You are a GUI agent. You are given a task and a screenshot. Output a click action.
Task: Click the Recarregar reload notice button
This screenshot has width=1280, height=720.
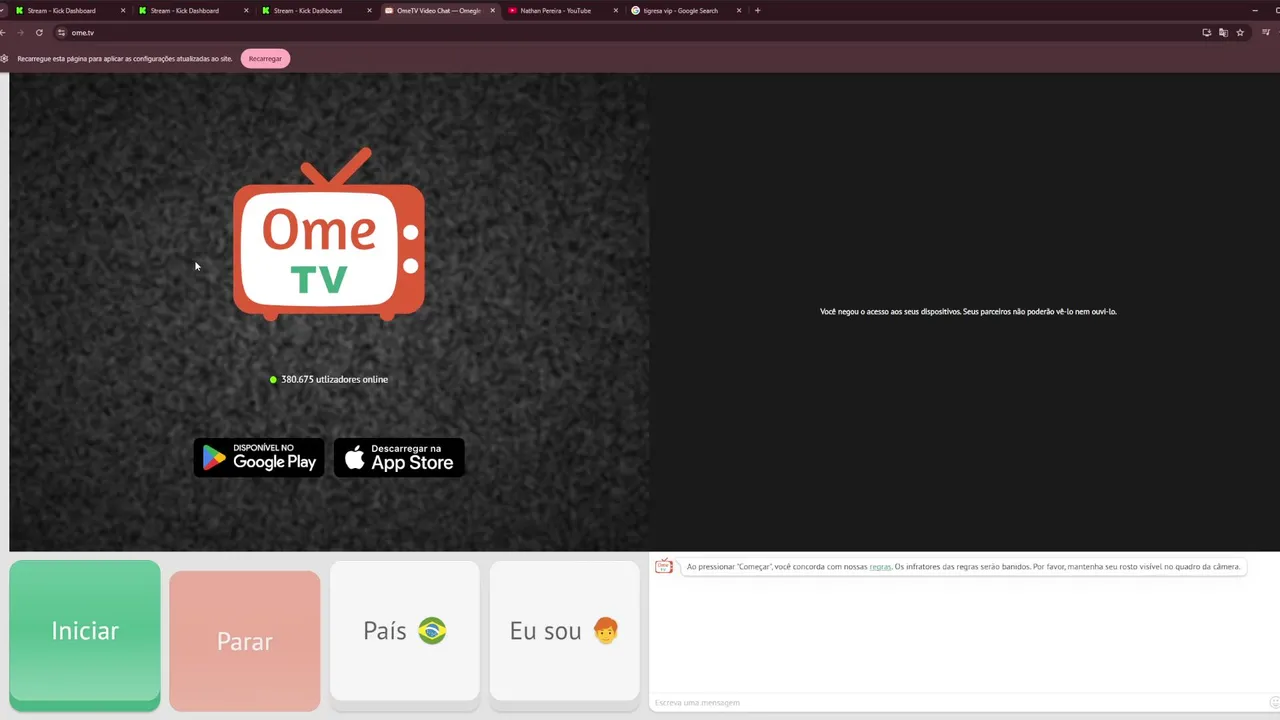click(265, 59)
